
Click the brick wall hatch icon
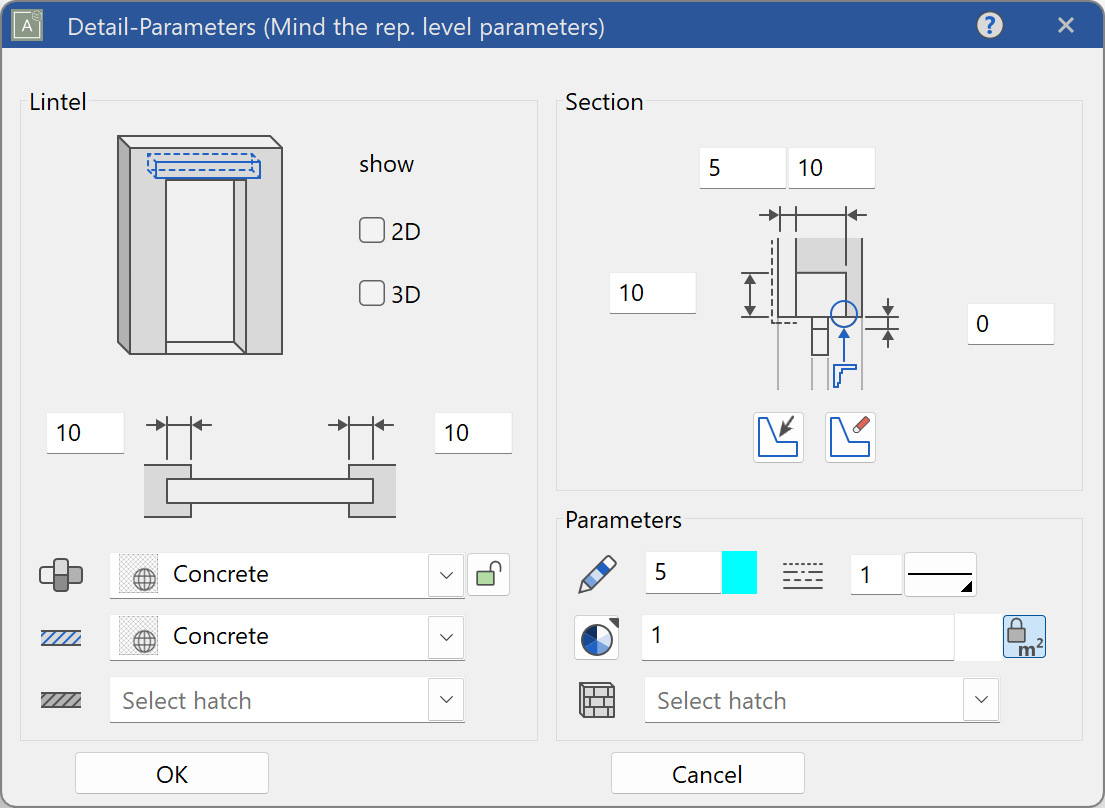[x=597, y=700]
